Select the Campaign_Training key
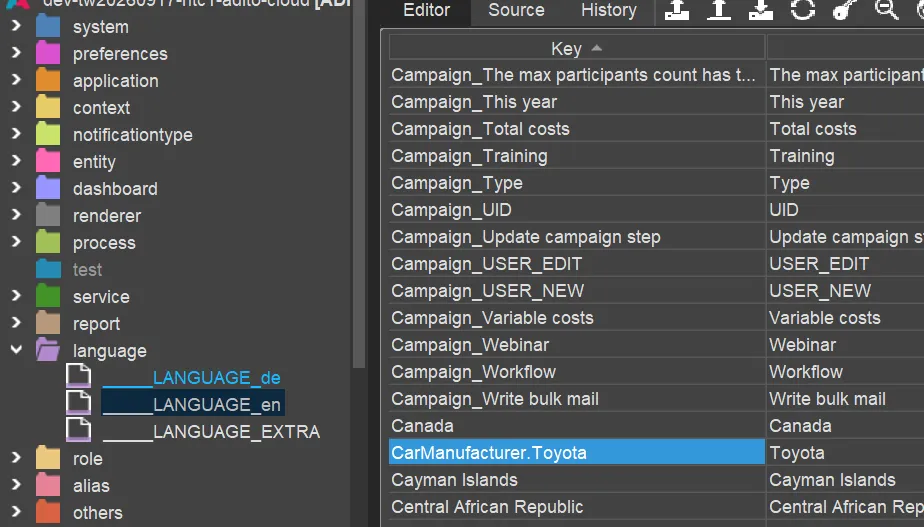Image resolution: width=924 pixels, height=527 pixels. [x=576, y=156]
